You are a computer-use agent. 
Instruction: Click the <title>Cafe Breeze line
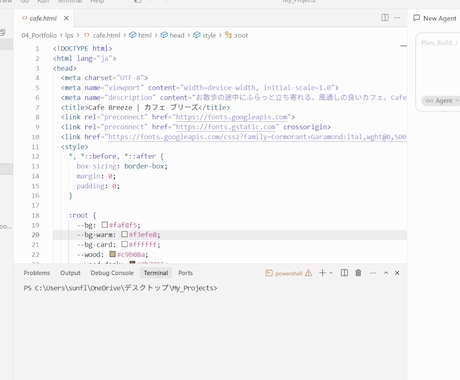145,107
